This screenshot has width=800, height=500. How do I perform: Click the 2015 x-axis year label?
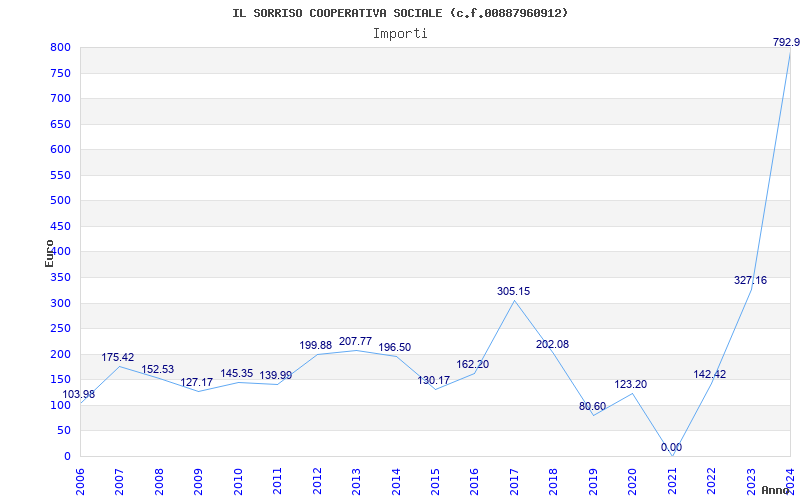click(435, 482)
